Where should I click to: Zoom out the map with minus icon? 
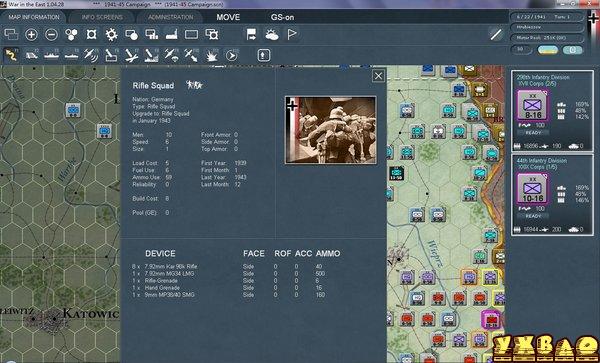tap(51, 35)
